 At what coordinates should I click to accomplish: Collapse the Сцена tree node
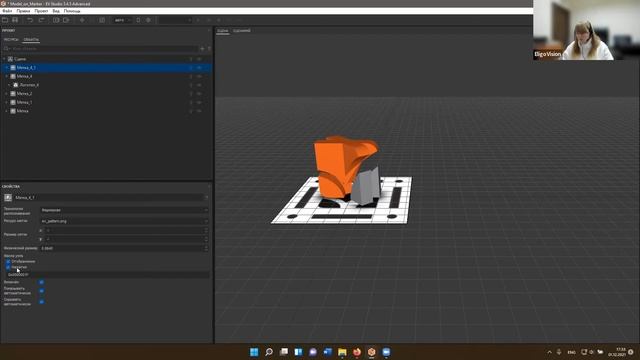click(x=4, y=59)
